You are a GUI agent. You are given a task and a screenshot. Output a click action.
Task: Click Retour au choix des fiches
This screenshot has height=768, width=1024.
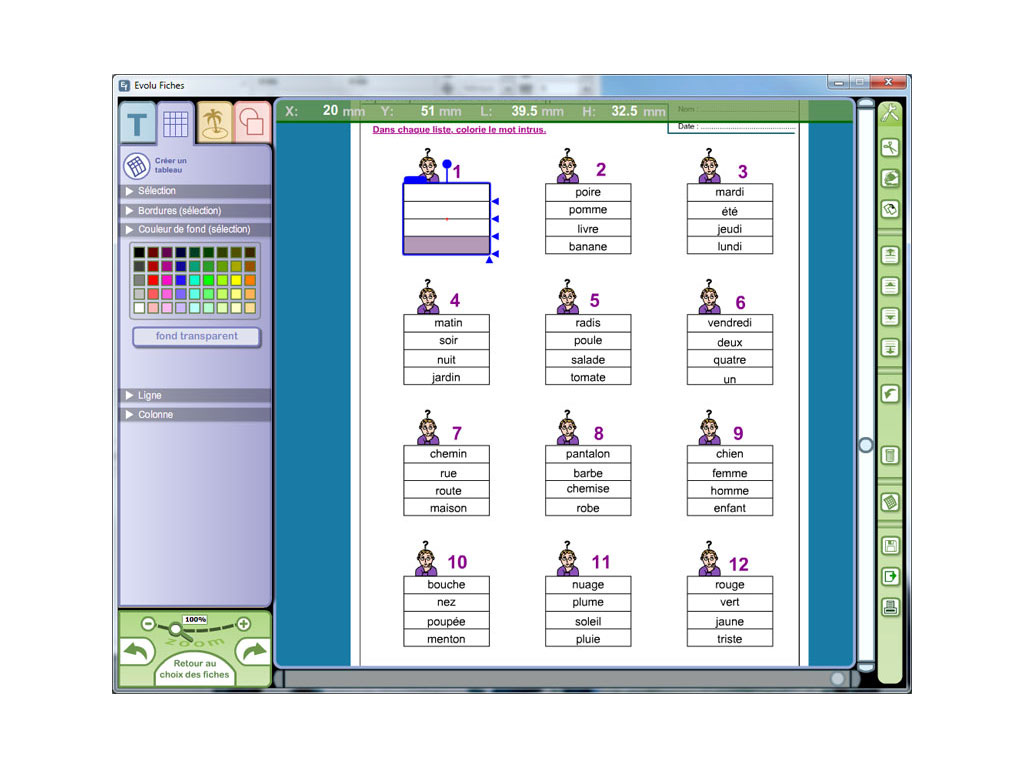coord(195,669)
